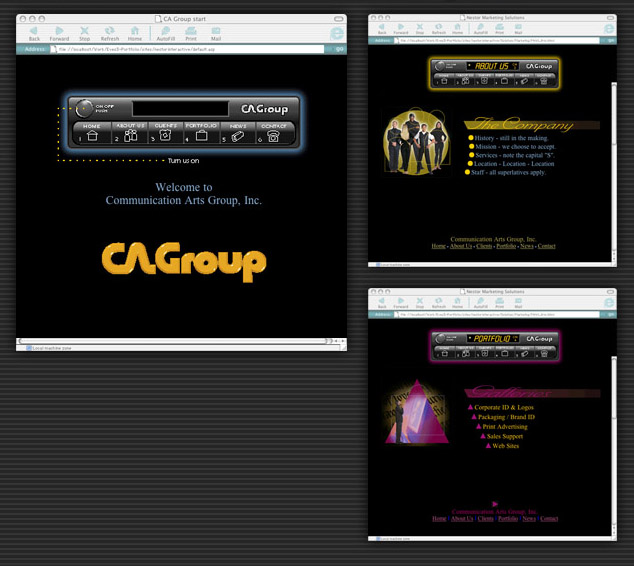Click the empty radio display screen
Screen dimensions: 634x566
click(x=180, y=108)
